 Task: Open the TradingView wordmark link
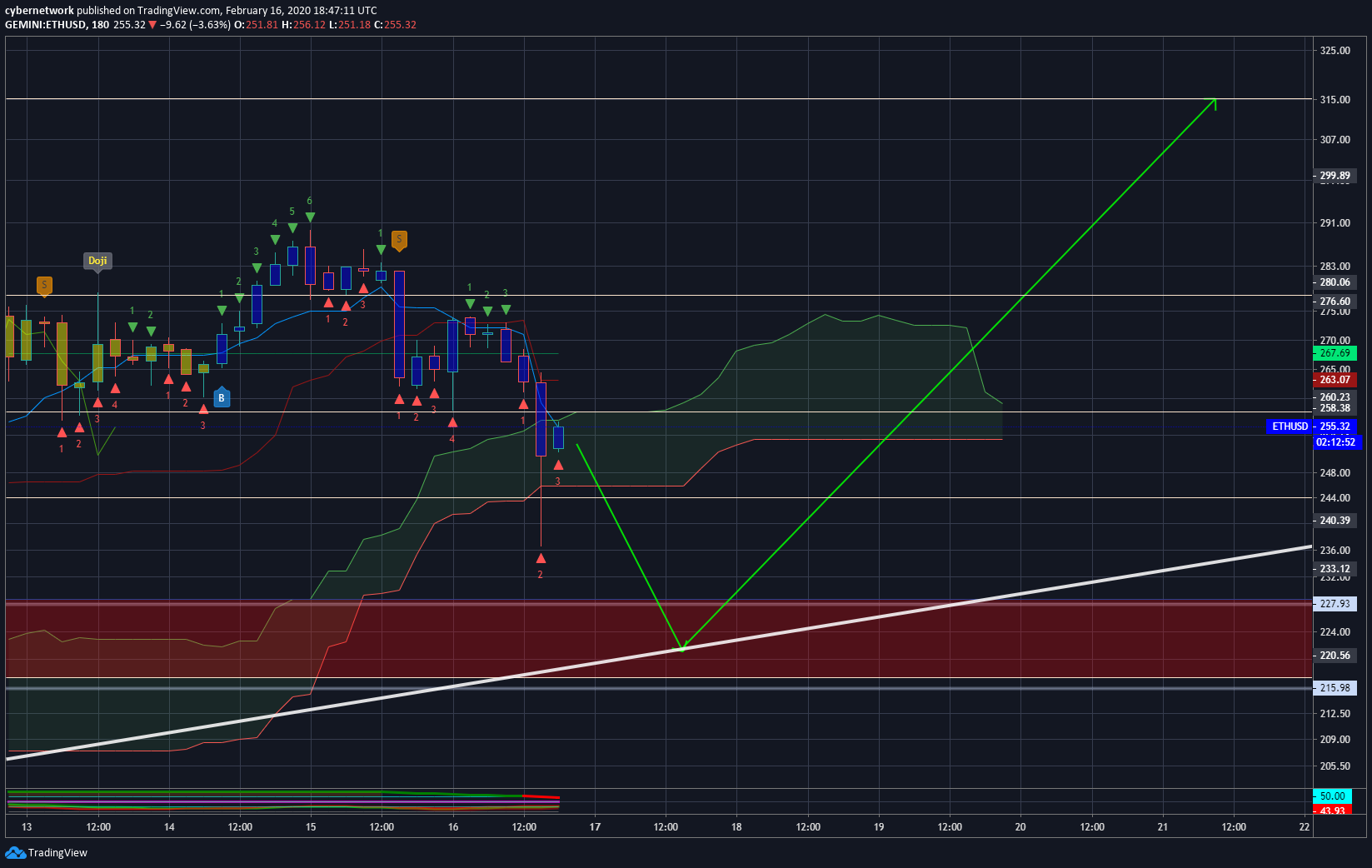(x=57, y=852)
